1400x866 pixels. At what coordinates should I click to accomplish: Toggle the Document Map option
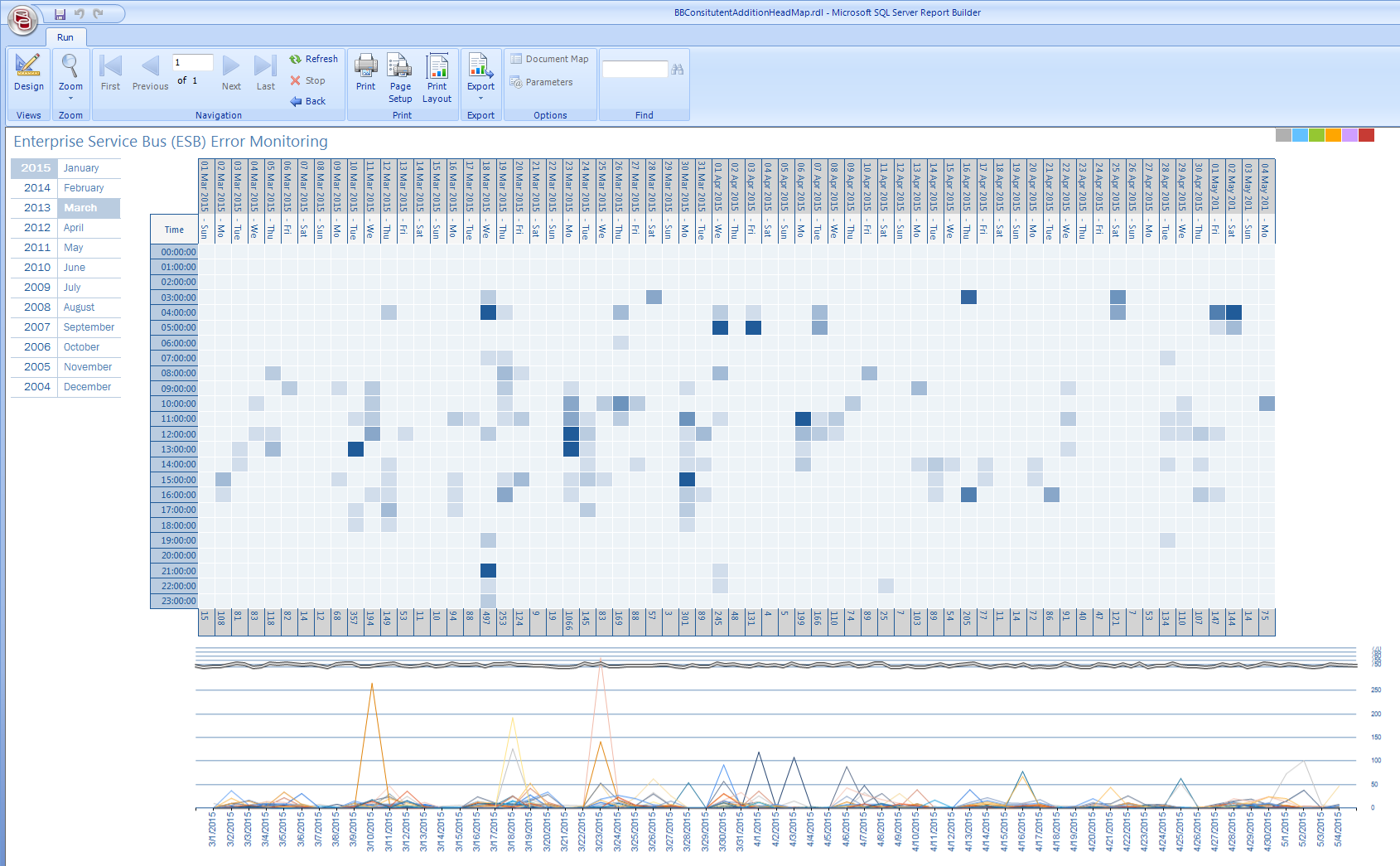[549, 59]
